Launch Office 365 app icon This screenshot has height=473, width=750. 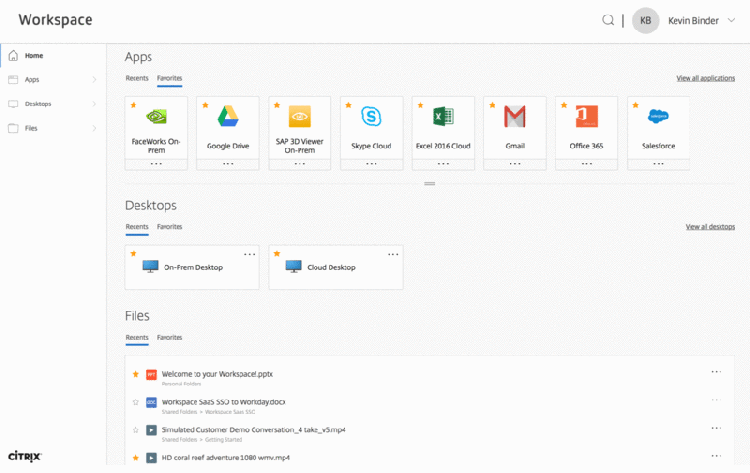586,116
